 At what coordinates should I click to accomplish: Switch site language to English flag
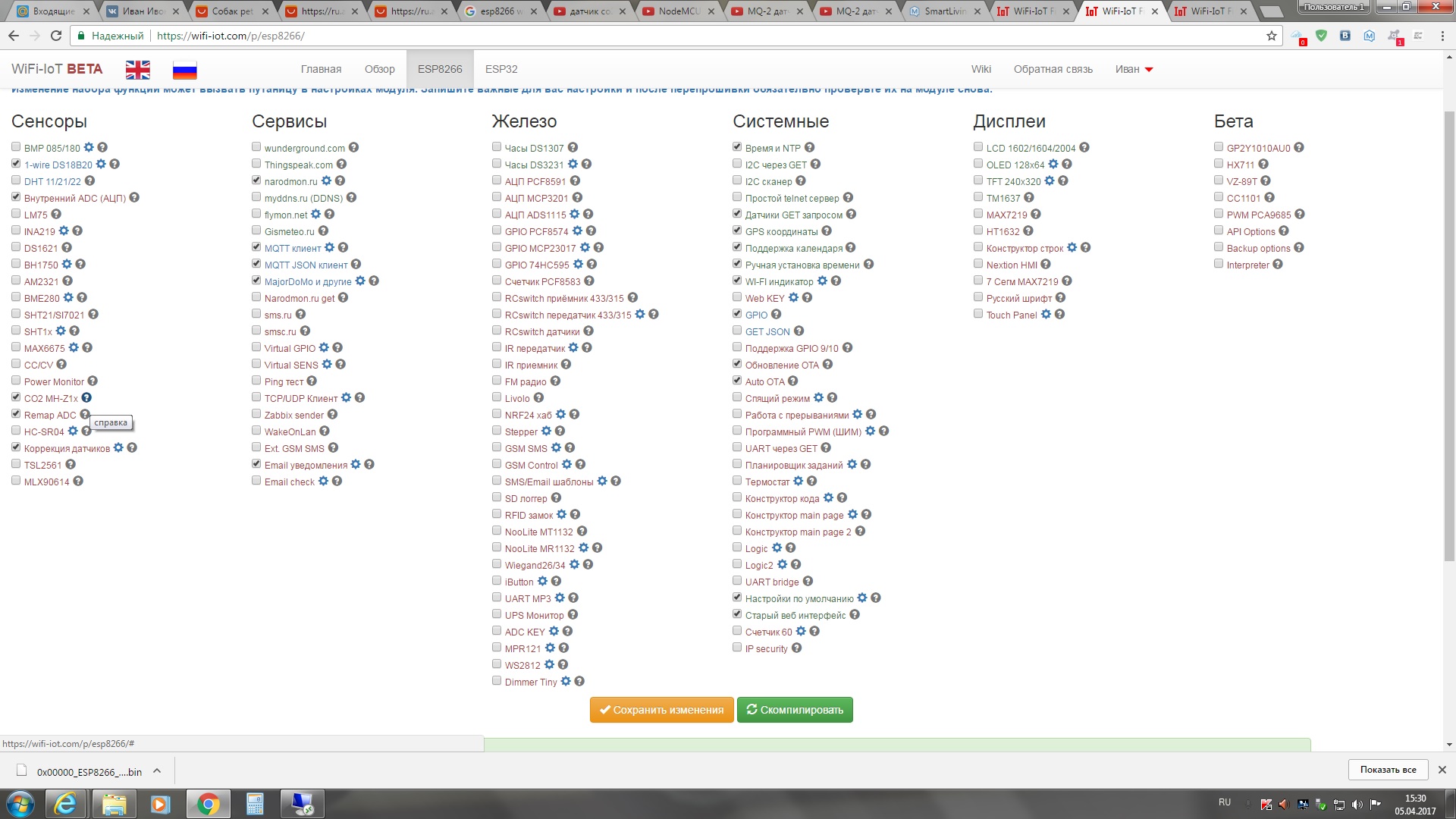click(x=137, y=70)
